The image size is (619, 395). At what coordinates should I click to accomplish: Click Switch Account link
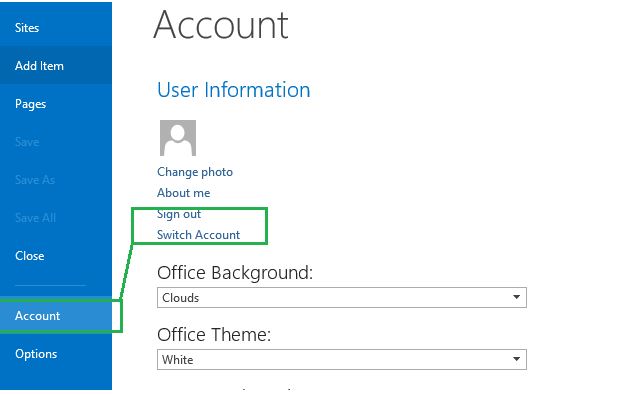(198, 235)
